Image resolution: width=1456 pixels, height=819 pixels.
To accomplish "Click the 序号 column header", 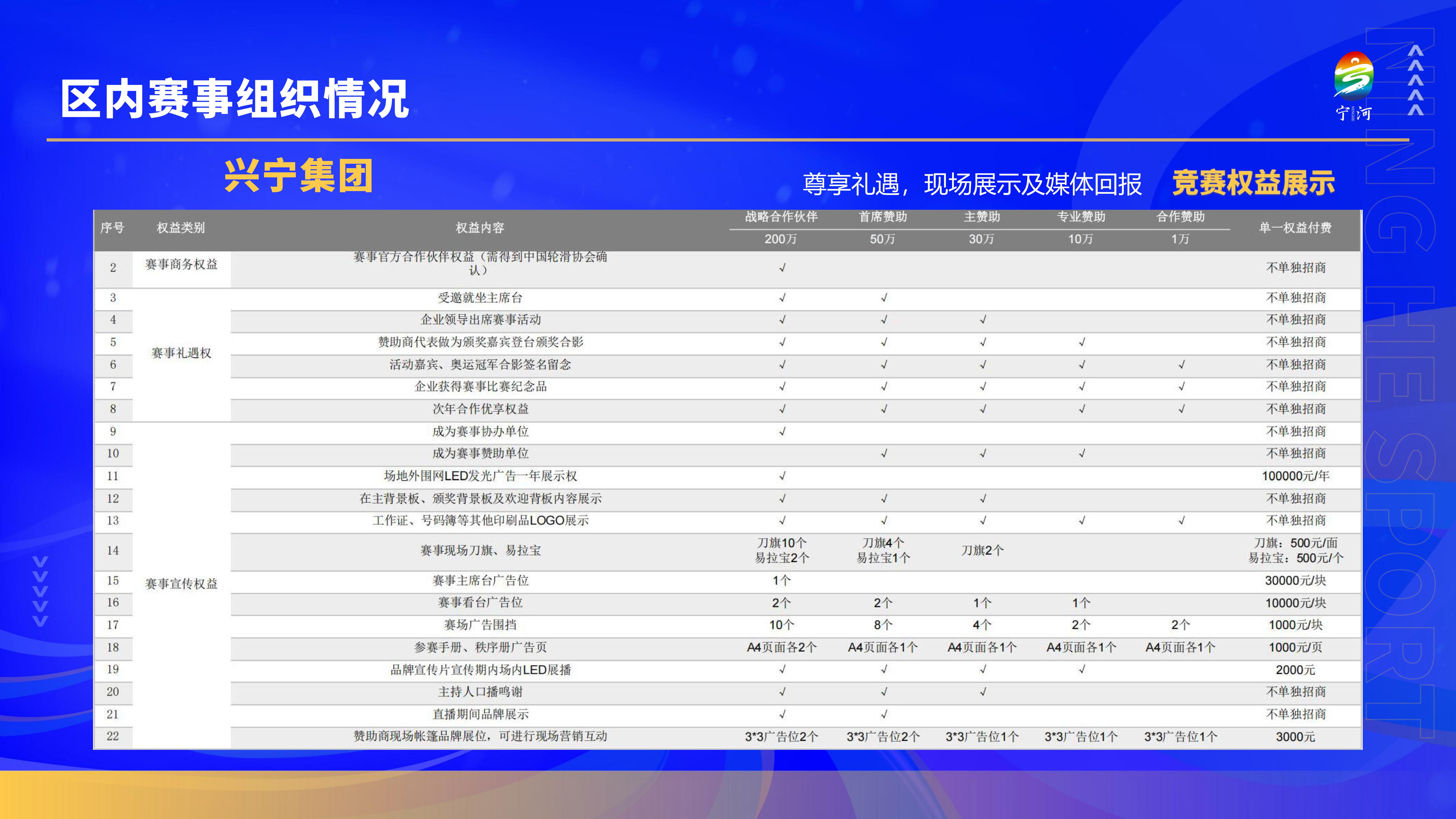I will [x=112, y=228].
